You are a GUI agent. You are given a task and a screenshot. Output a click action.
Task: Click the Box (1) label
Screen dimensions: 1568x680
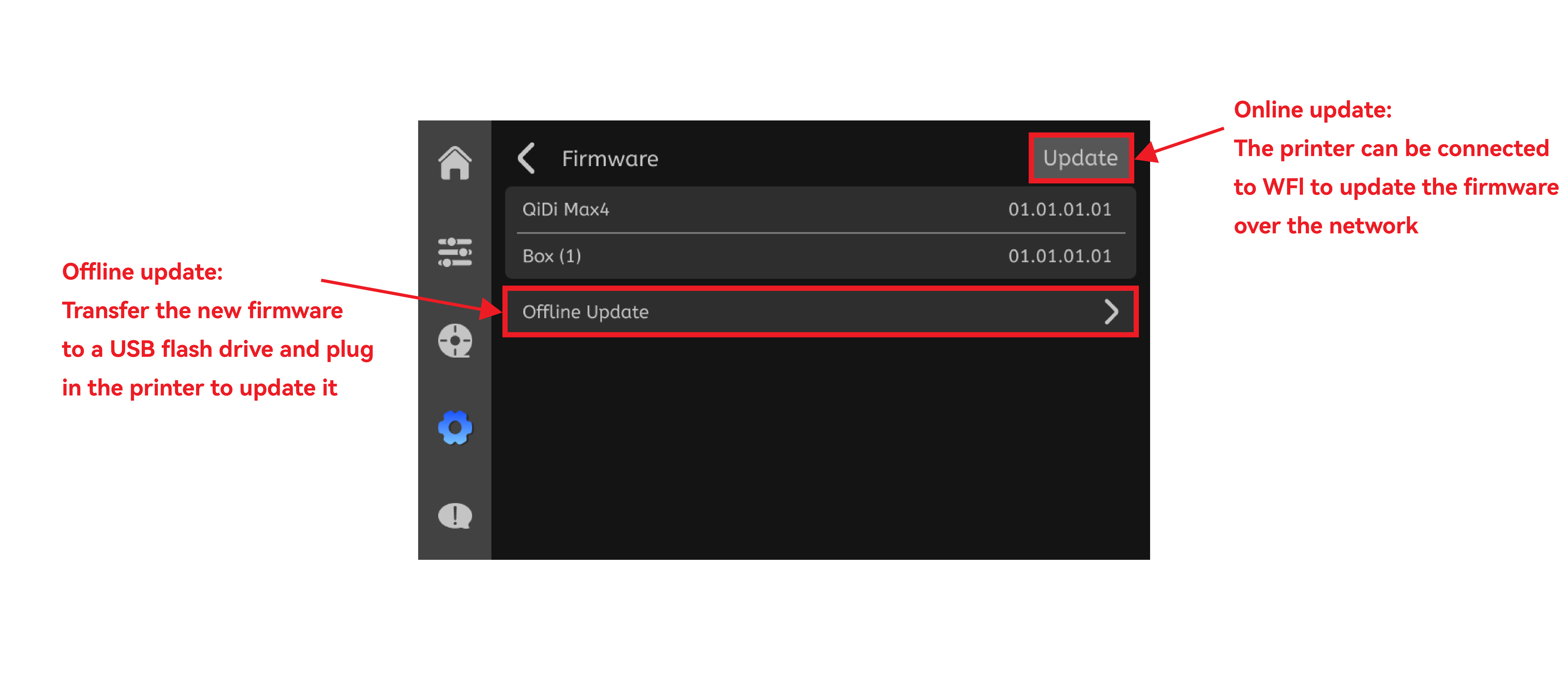click(x=552, y=256)
